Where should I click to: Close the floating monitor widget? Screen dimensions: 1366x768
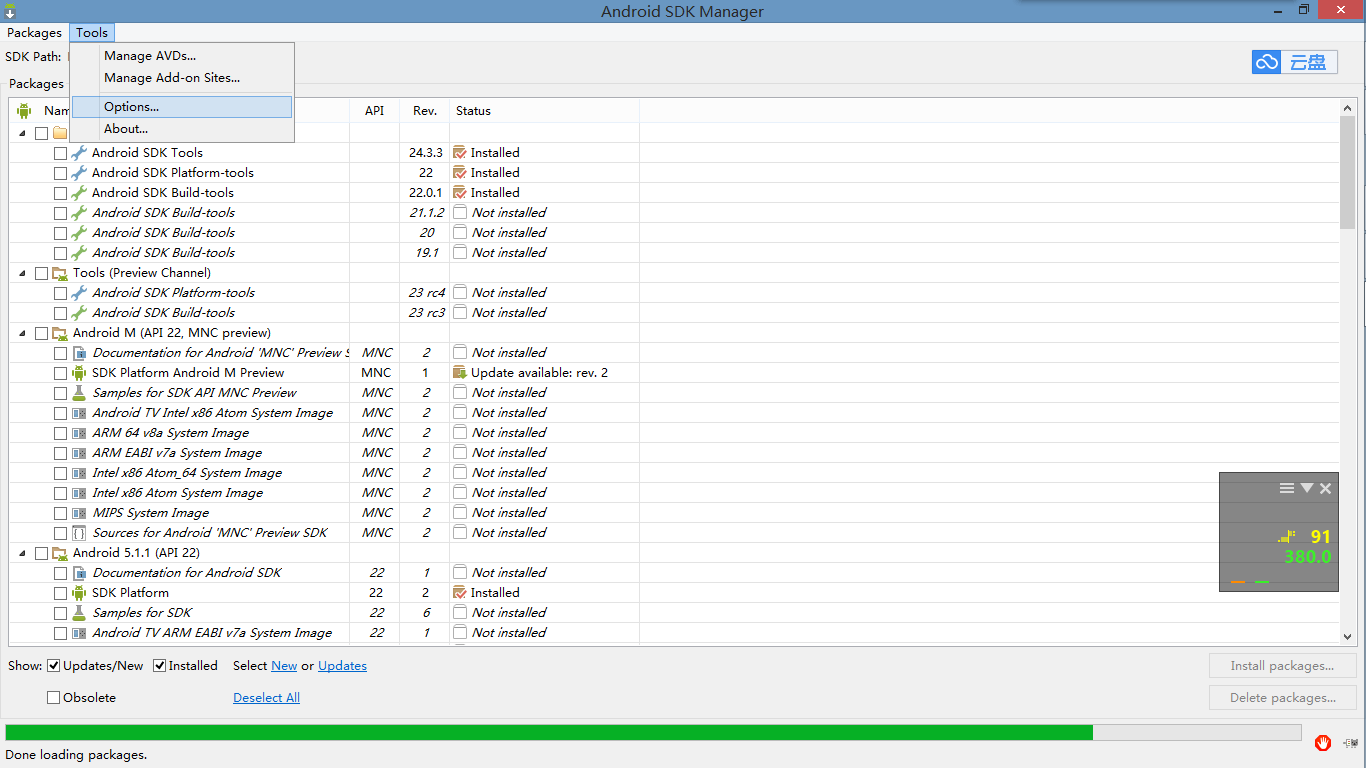(x=1325, y=488)
